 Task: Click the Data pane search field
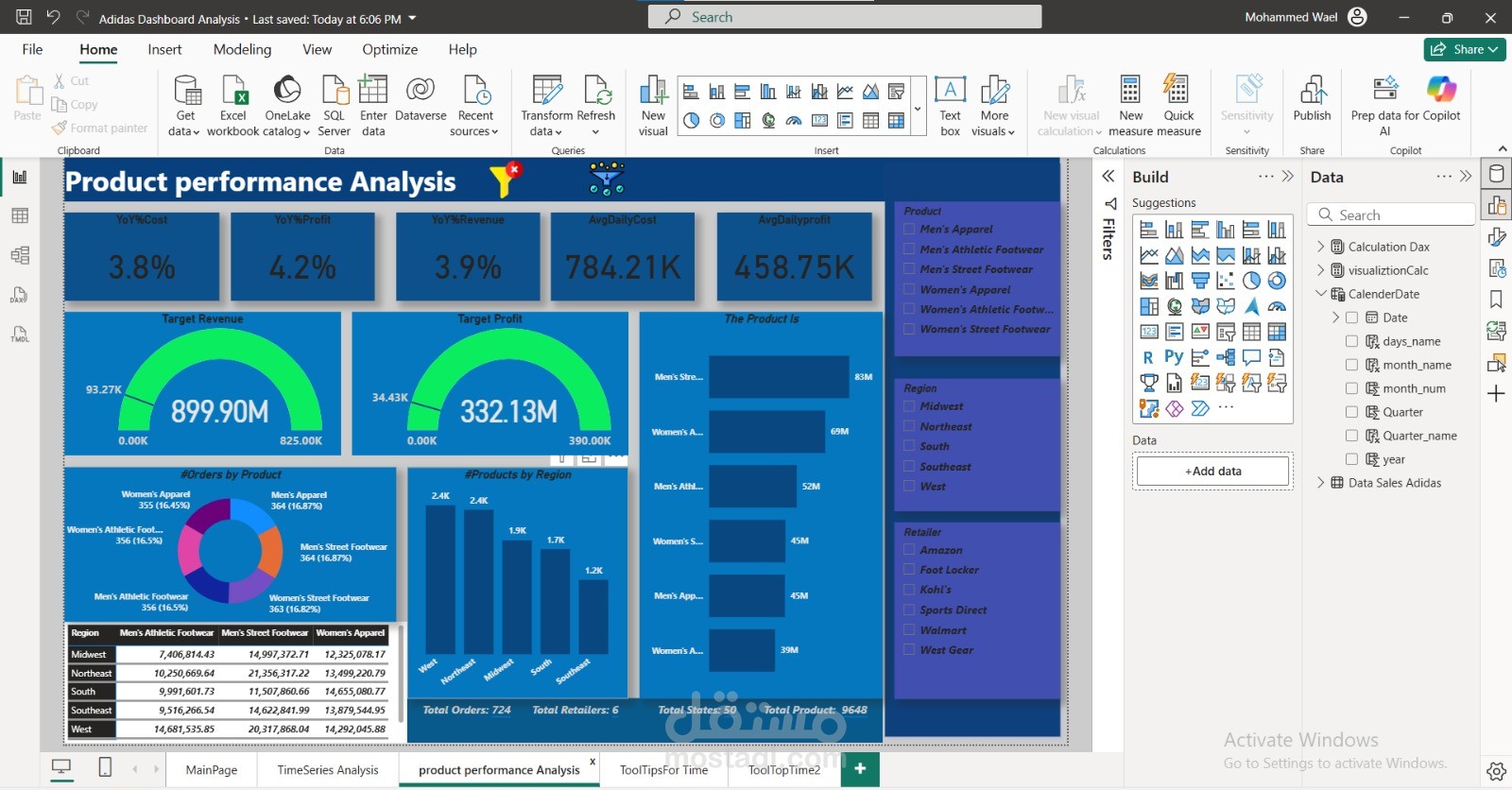[x=1391, y=215]
